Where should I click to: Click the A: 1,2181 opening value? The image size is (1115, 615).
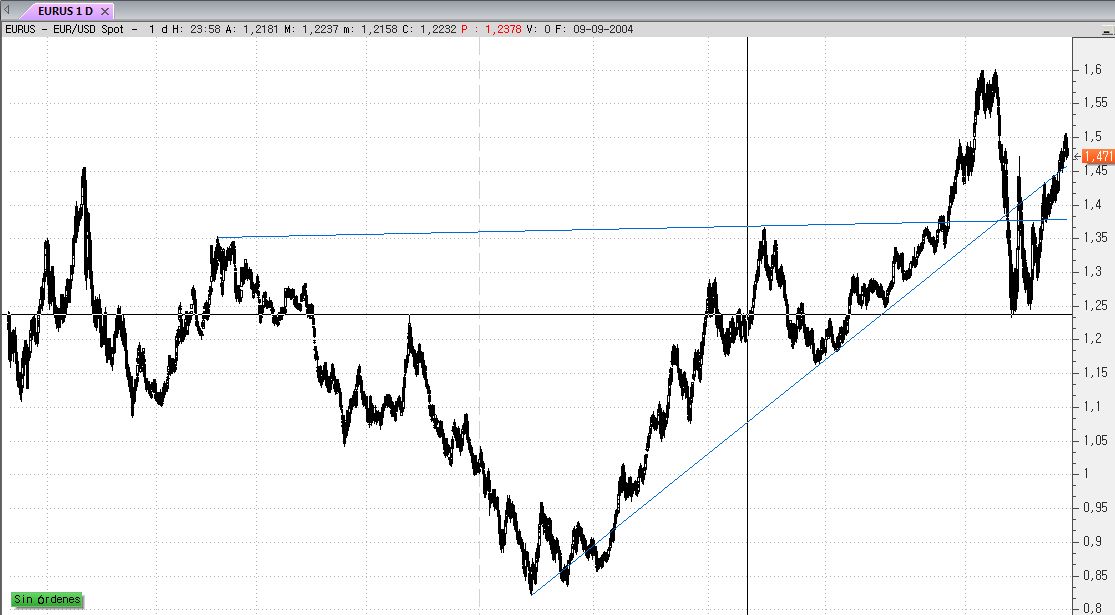[252, 29]
